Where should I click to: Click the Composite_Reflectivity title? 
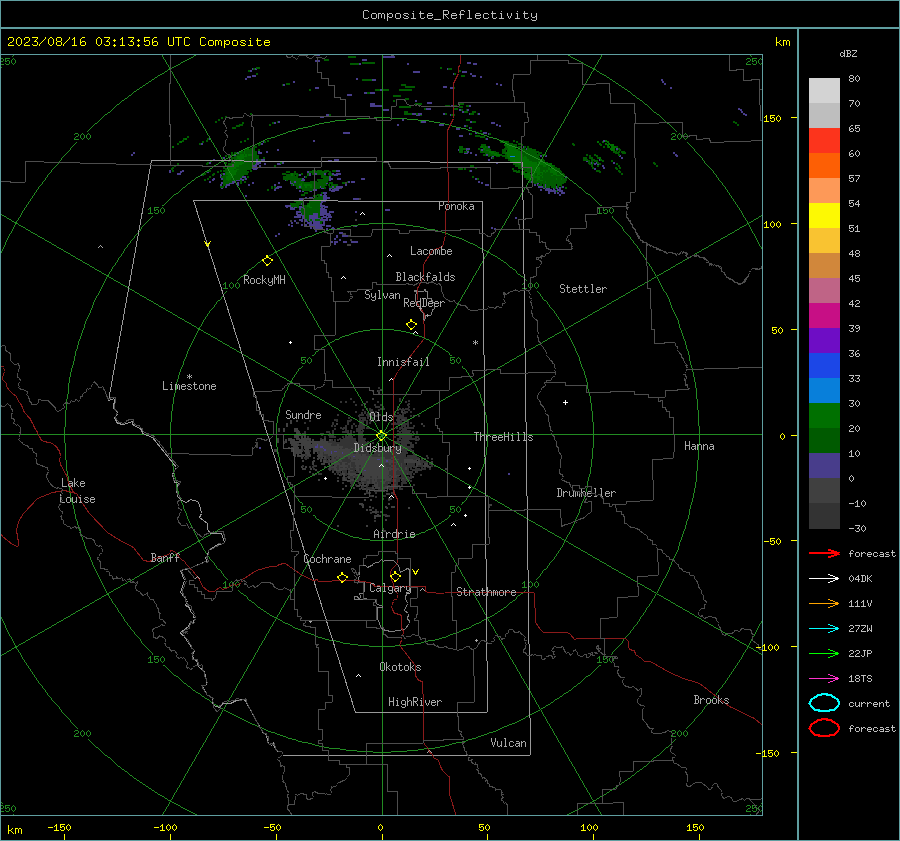[449, 15]
